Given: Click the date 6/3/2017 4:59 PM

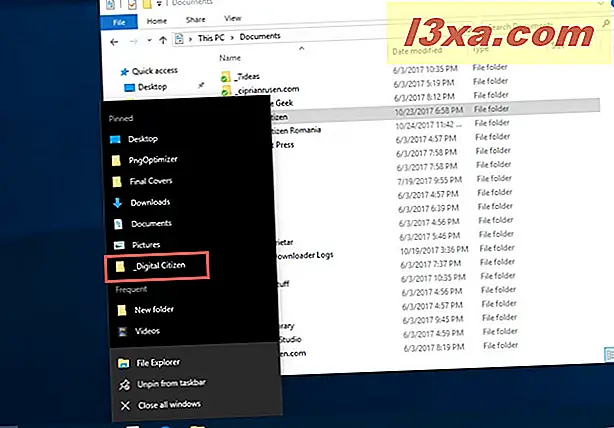Looking at the screenshot, I should coord(433,334).
